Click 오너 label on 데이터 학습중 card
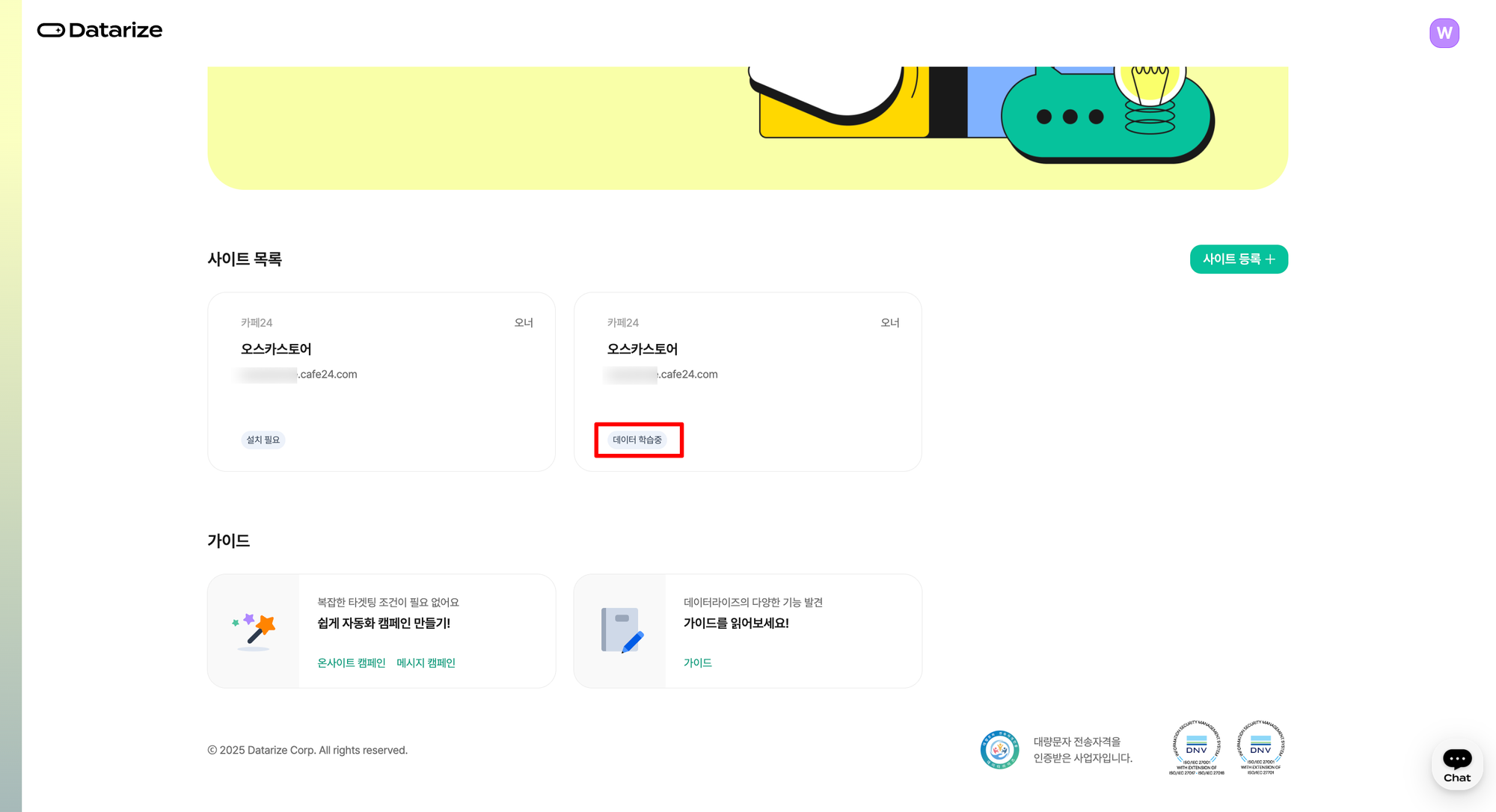1496x812 pixels. 890,322
